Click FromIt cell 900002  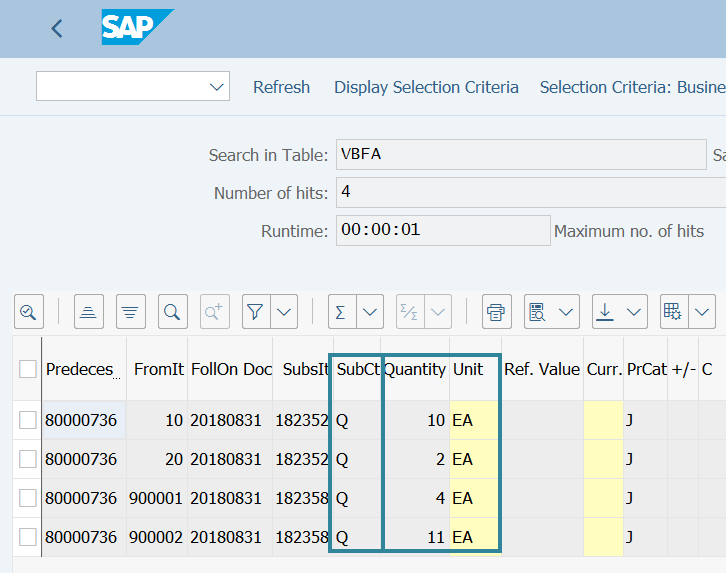click(157, 537)
